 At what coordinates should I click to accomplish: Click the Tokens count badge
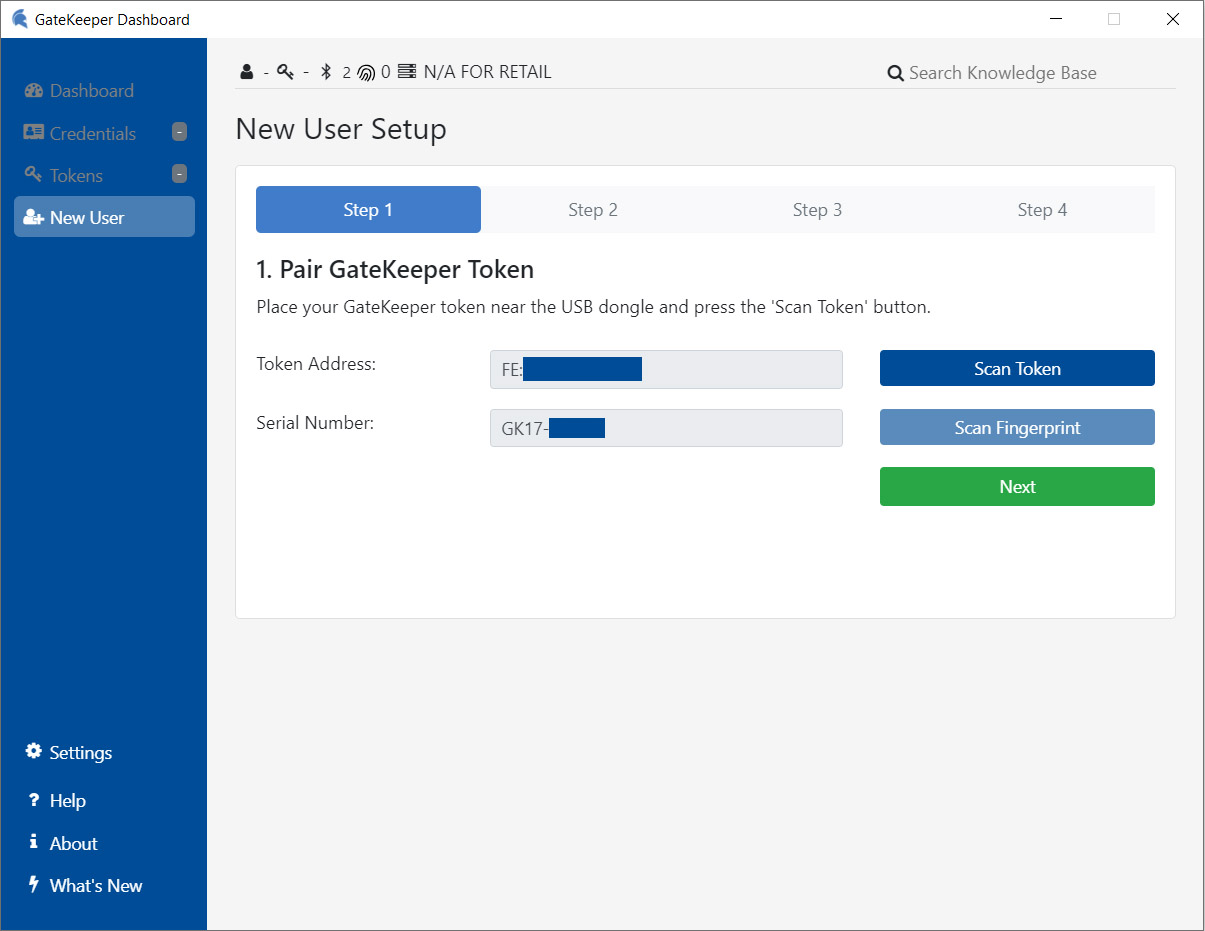coord(179,174)
